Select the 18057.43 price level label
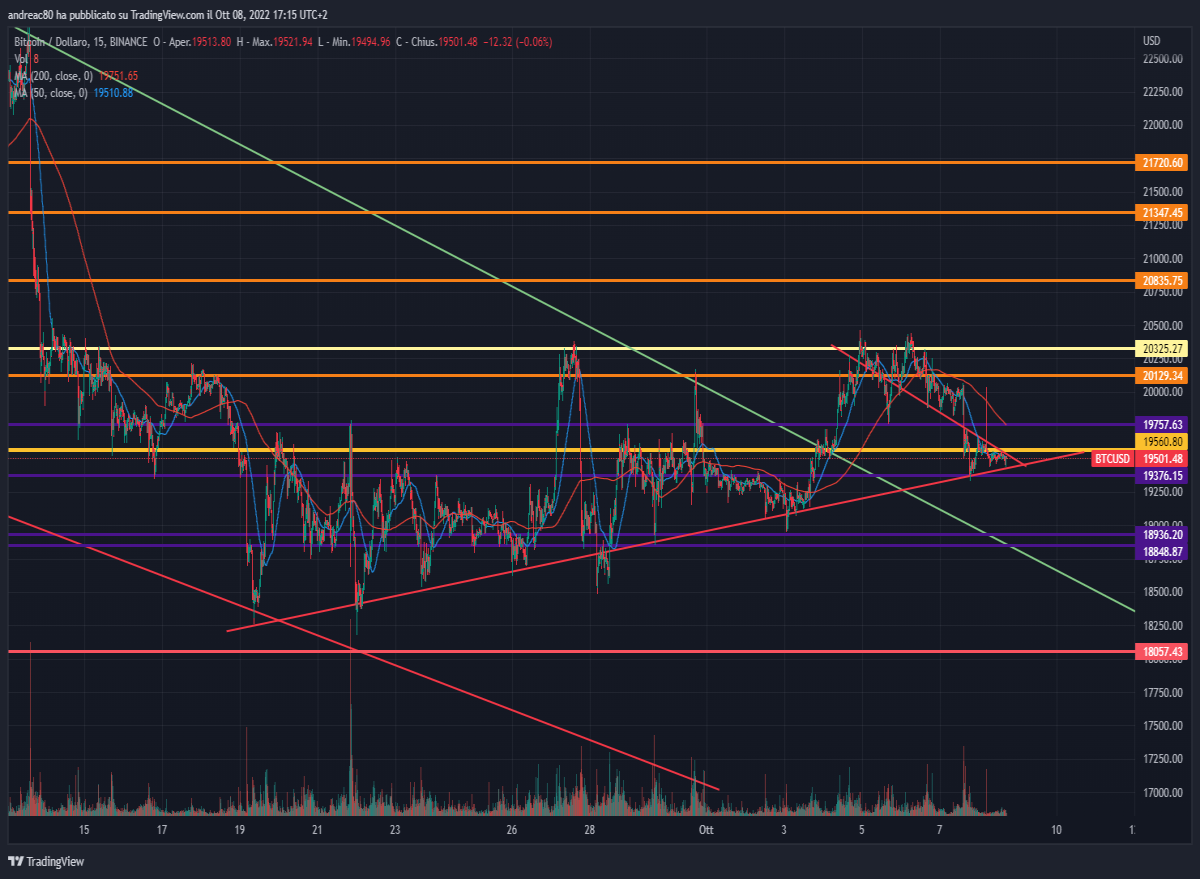The image size is (1200, 879). point(1163,652)
